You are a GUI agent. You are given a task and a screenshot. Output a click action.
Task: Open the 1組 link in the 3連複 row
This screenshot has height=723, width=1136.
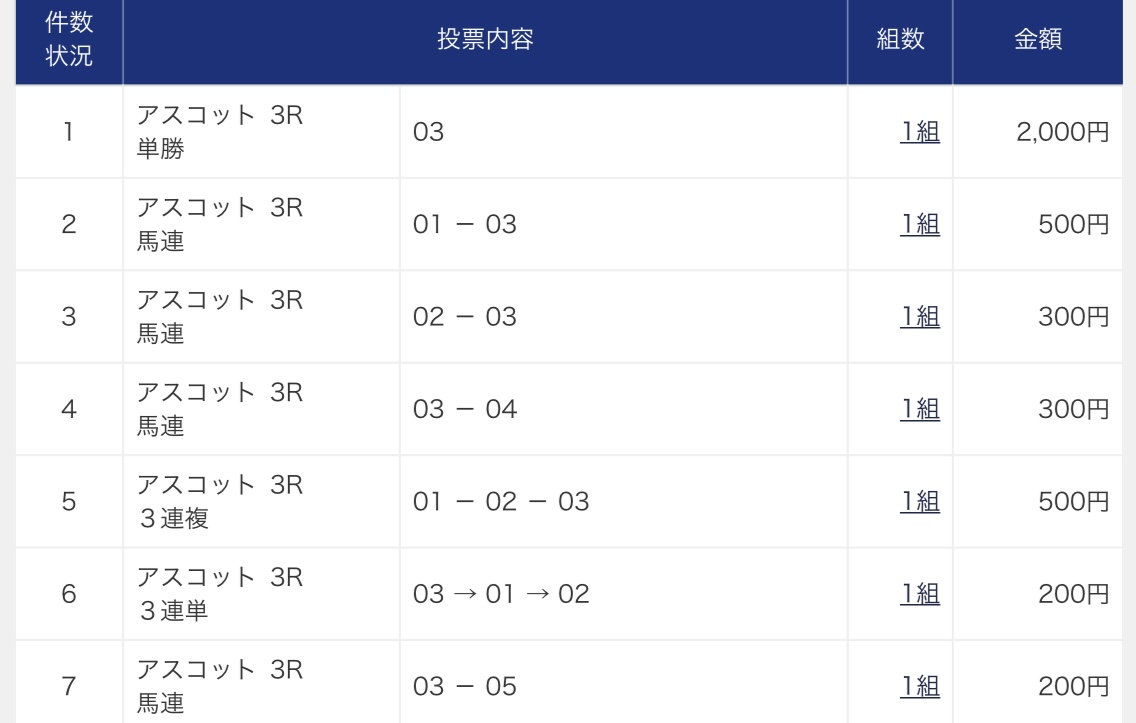pos(920,501)
